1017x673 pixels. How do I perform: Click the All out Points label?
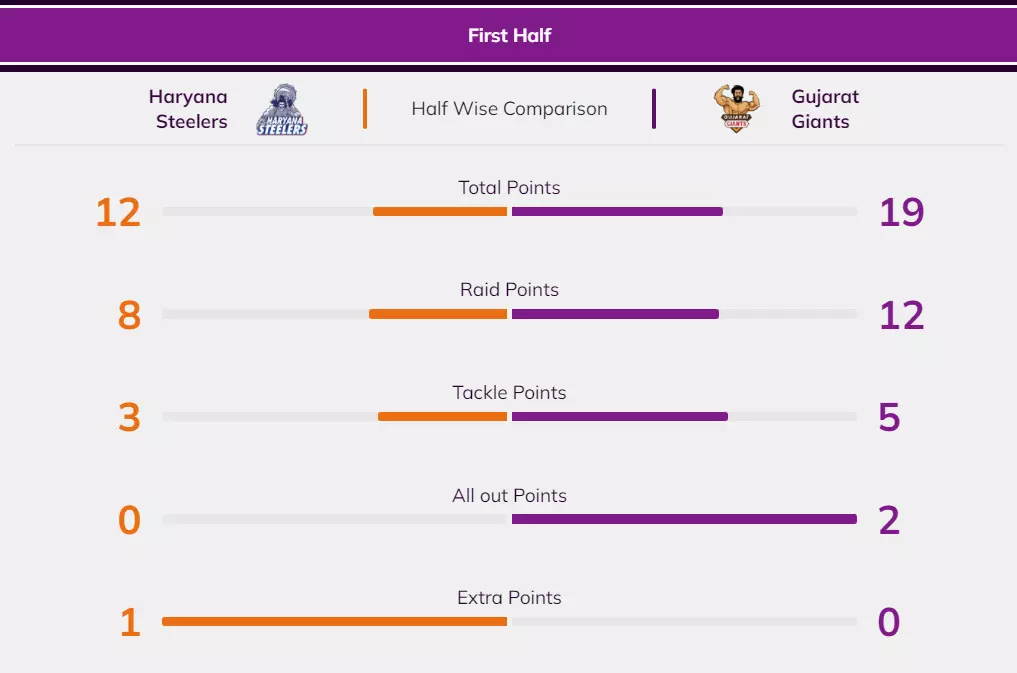coord(509,495)
